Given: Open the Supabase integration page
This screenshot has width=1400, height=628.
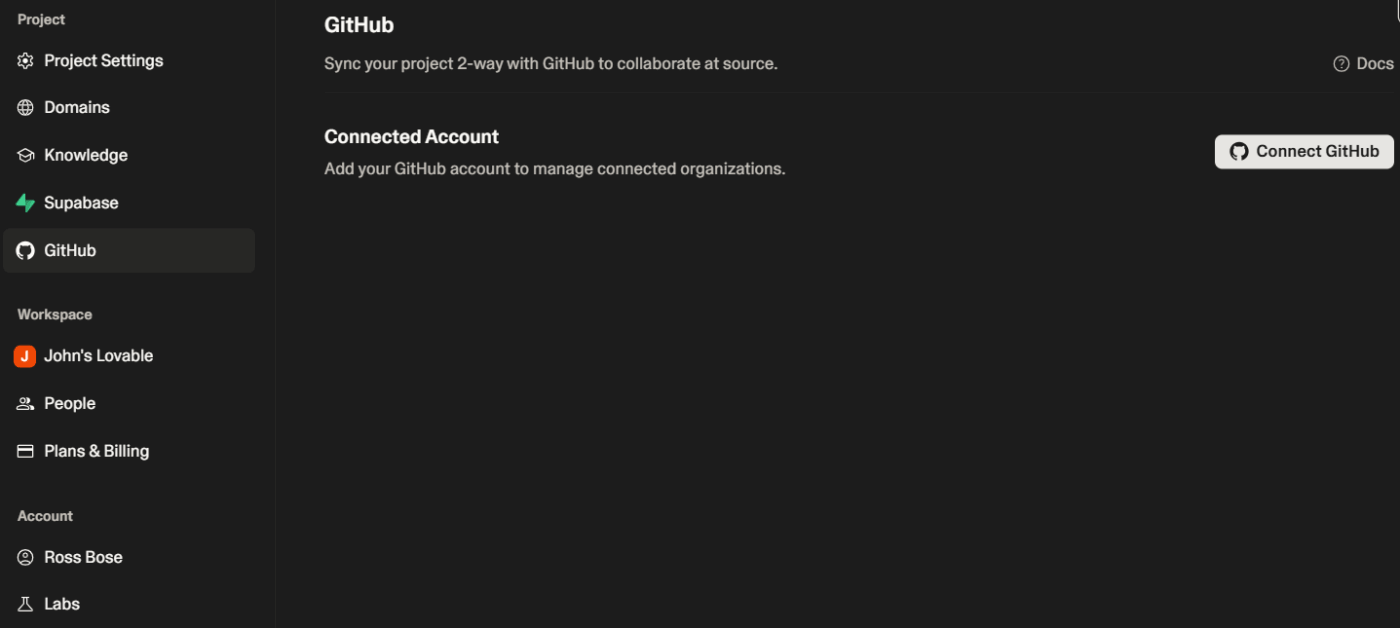Looking at the screenshot, I should point(80,202).
